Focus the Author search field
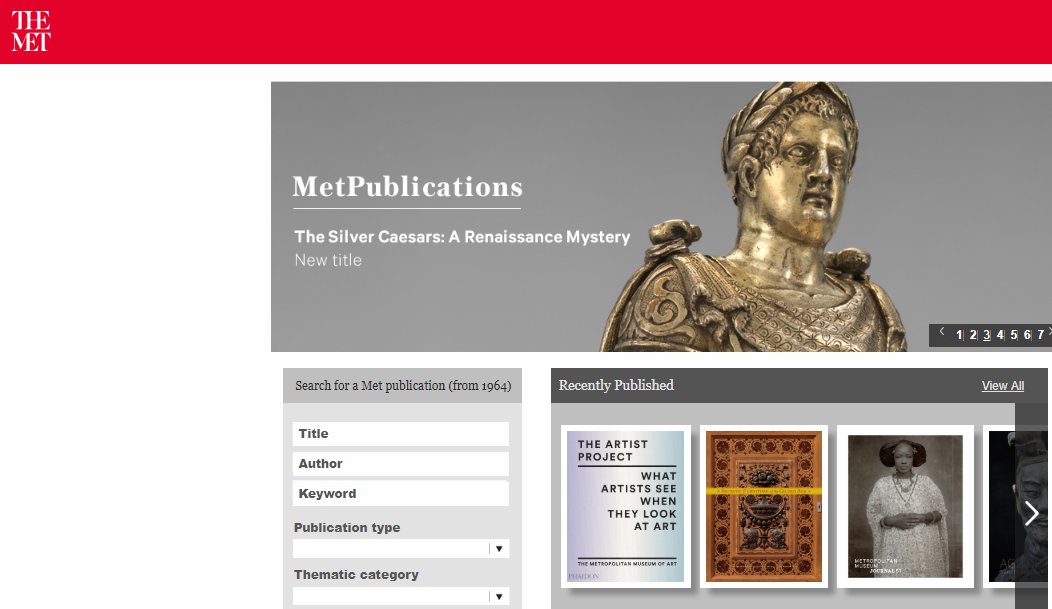 tap(401, 464)
